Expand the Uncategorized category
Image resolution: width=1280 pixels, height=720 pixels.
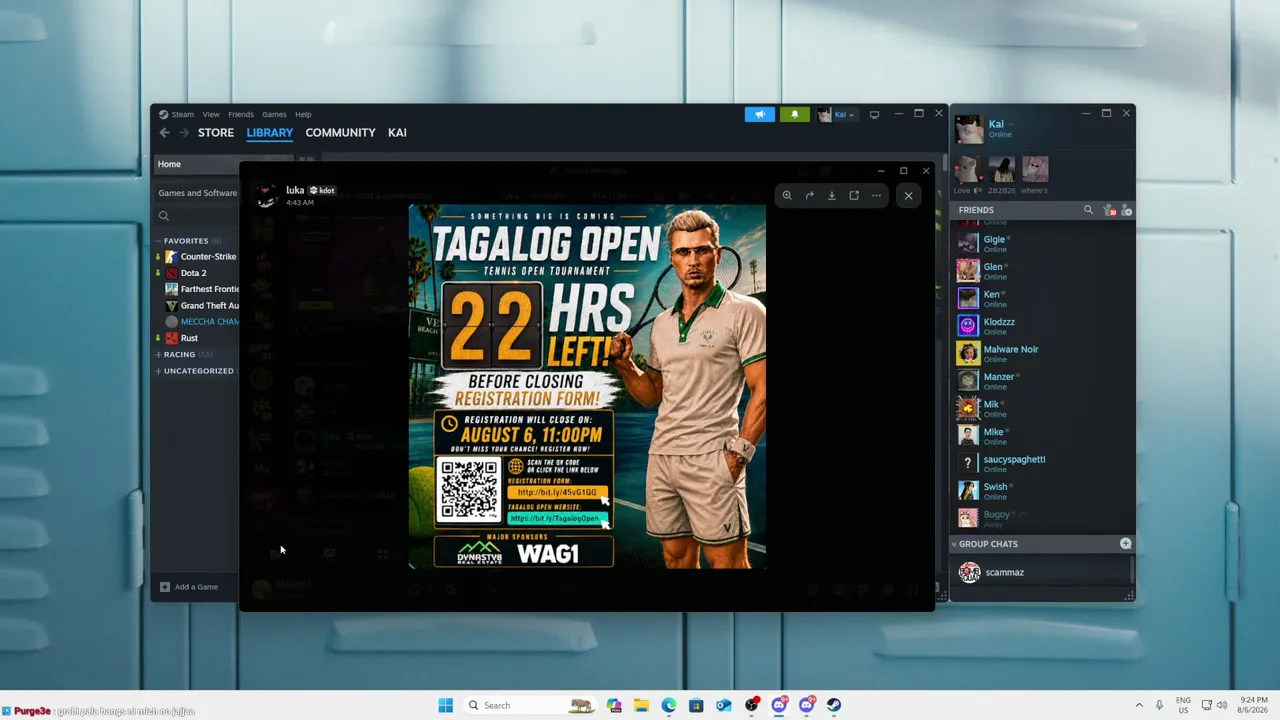tap(158, 371)
